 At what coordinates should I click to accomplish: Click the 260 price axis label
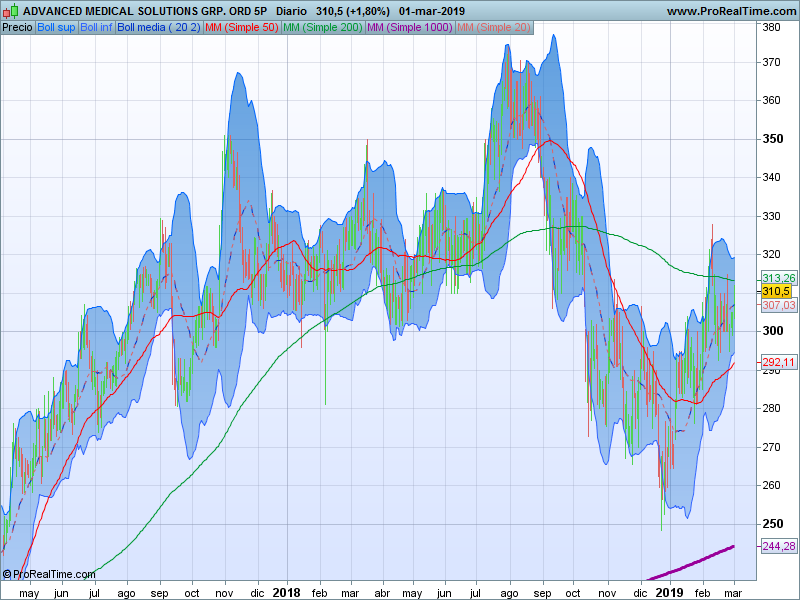[x=771, y=485]
